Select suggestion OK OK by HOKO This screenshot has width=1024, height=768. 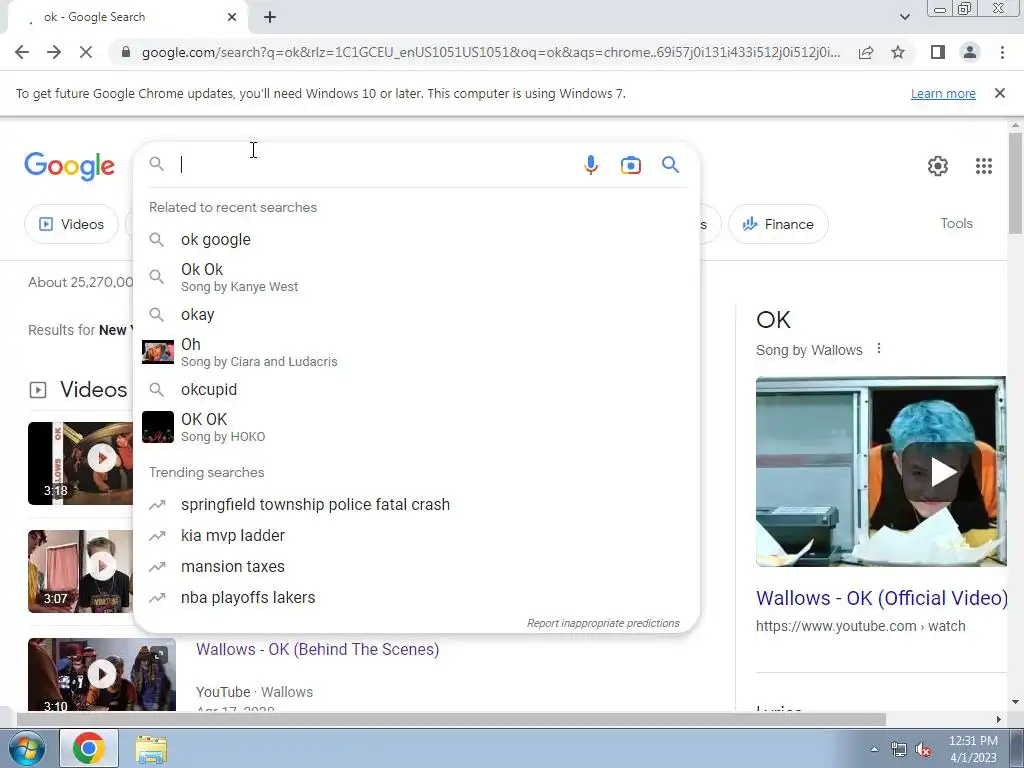416,427
